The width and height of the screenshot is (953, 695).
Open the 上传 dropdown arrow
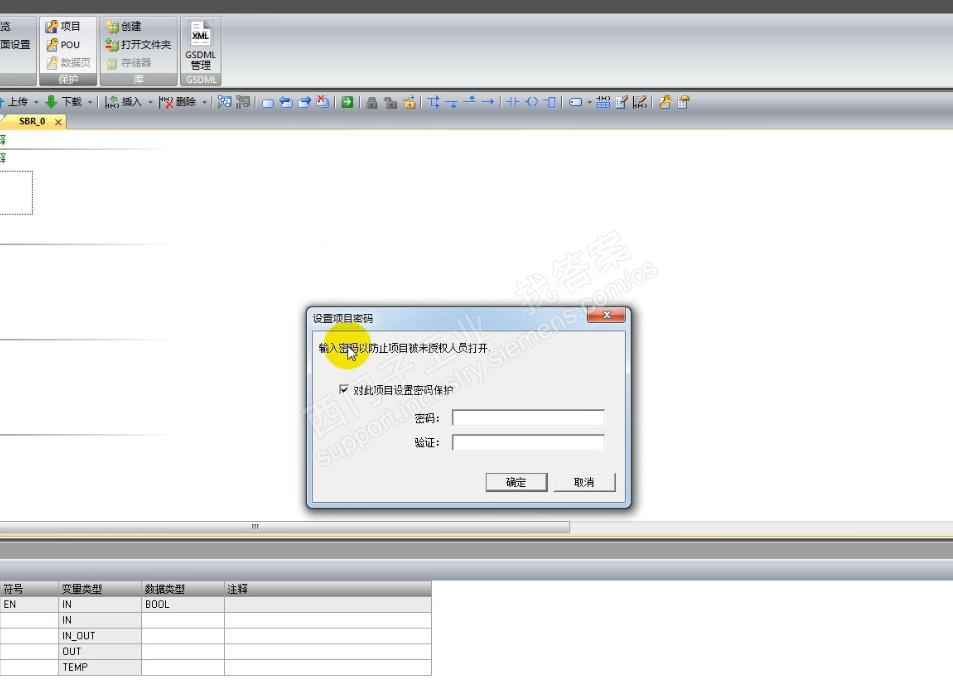click(36, 102)
